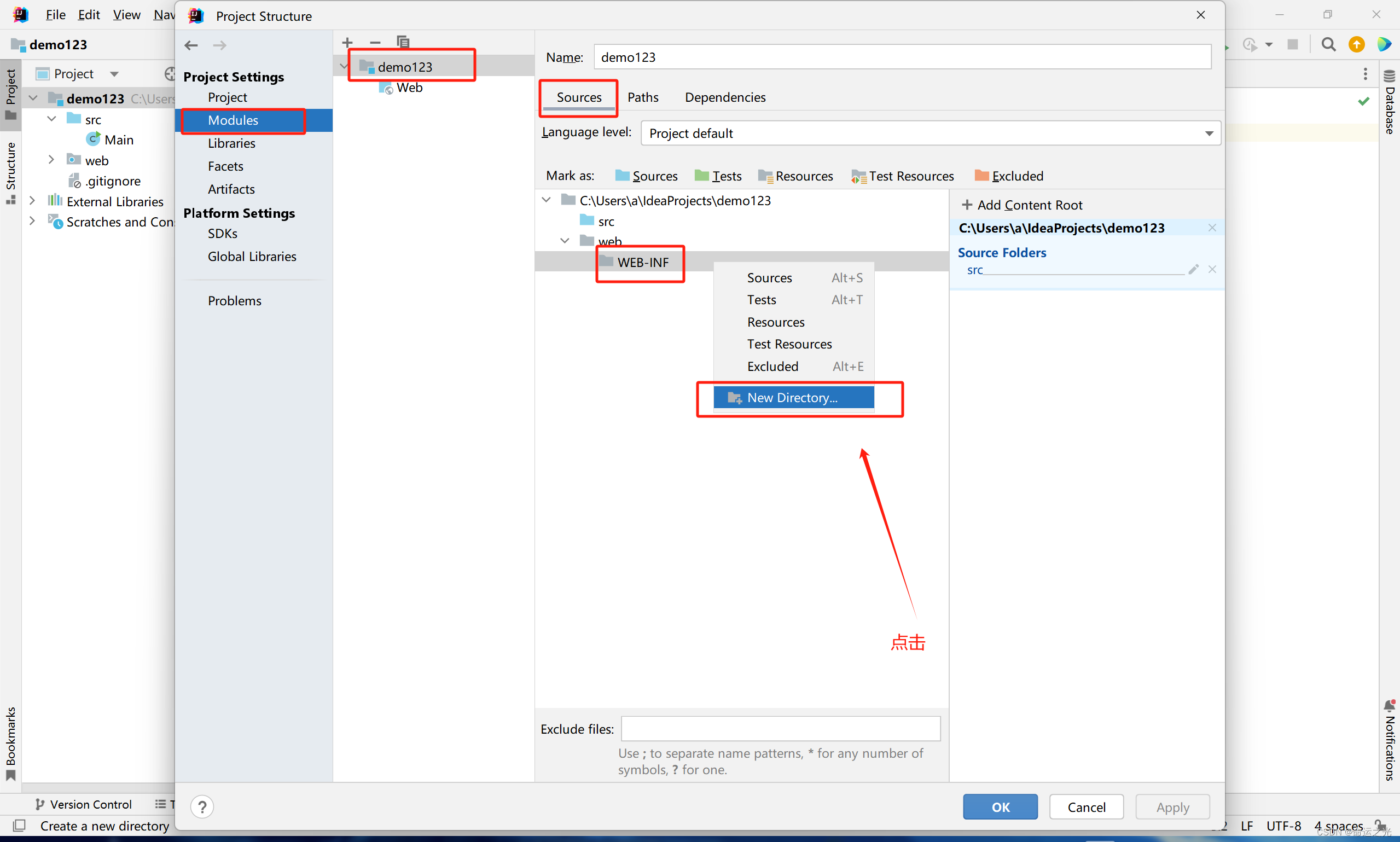Select Modules under Project Settings
This screenshot has height=842, width=1400.
(x=232, y=120)
